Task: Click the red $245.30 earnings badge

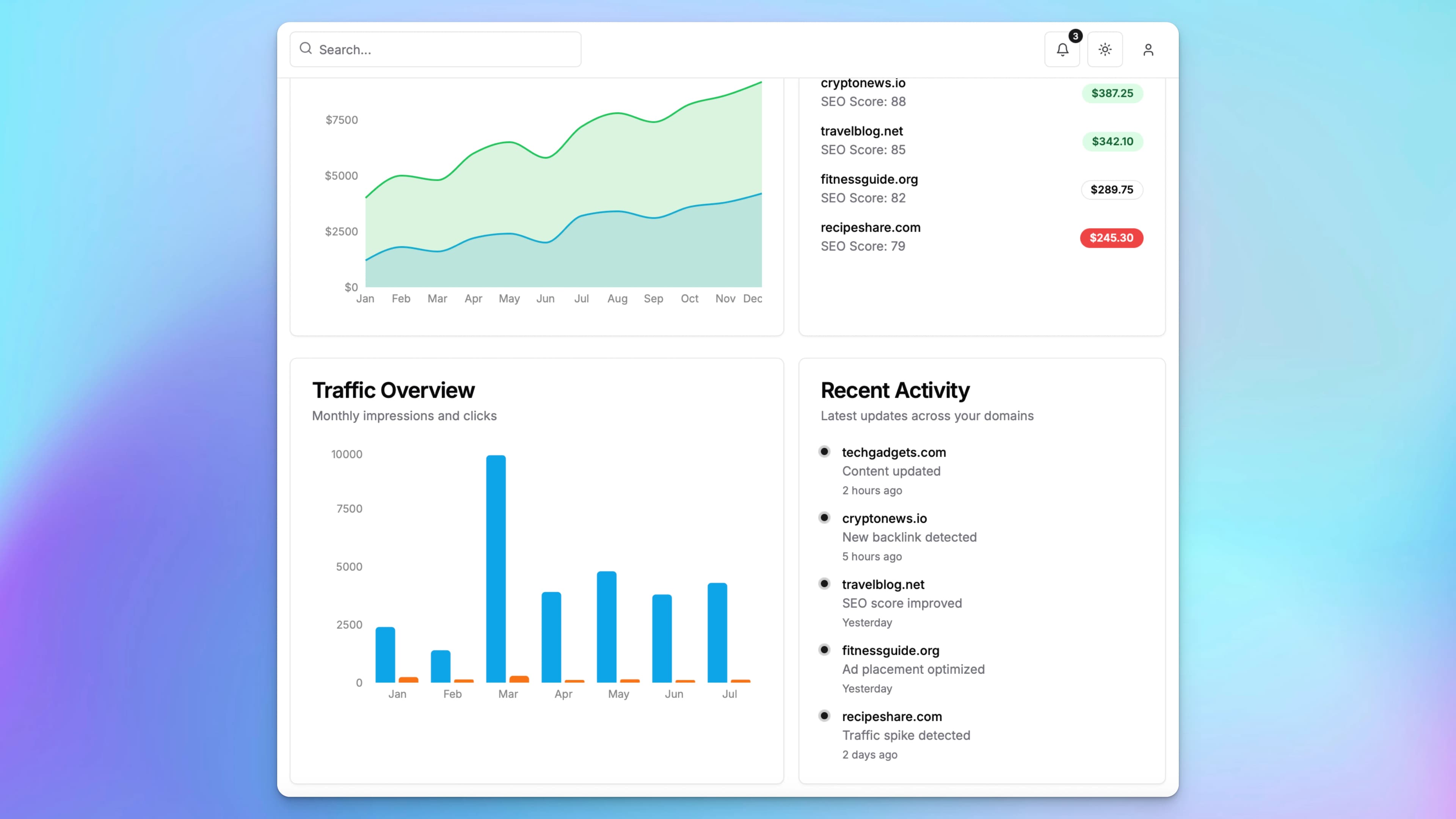Action: 1111,238
